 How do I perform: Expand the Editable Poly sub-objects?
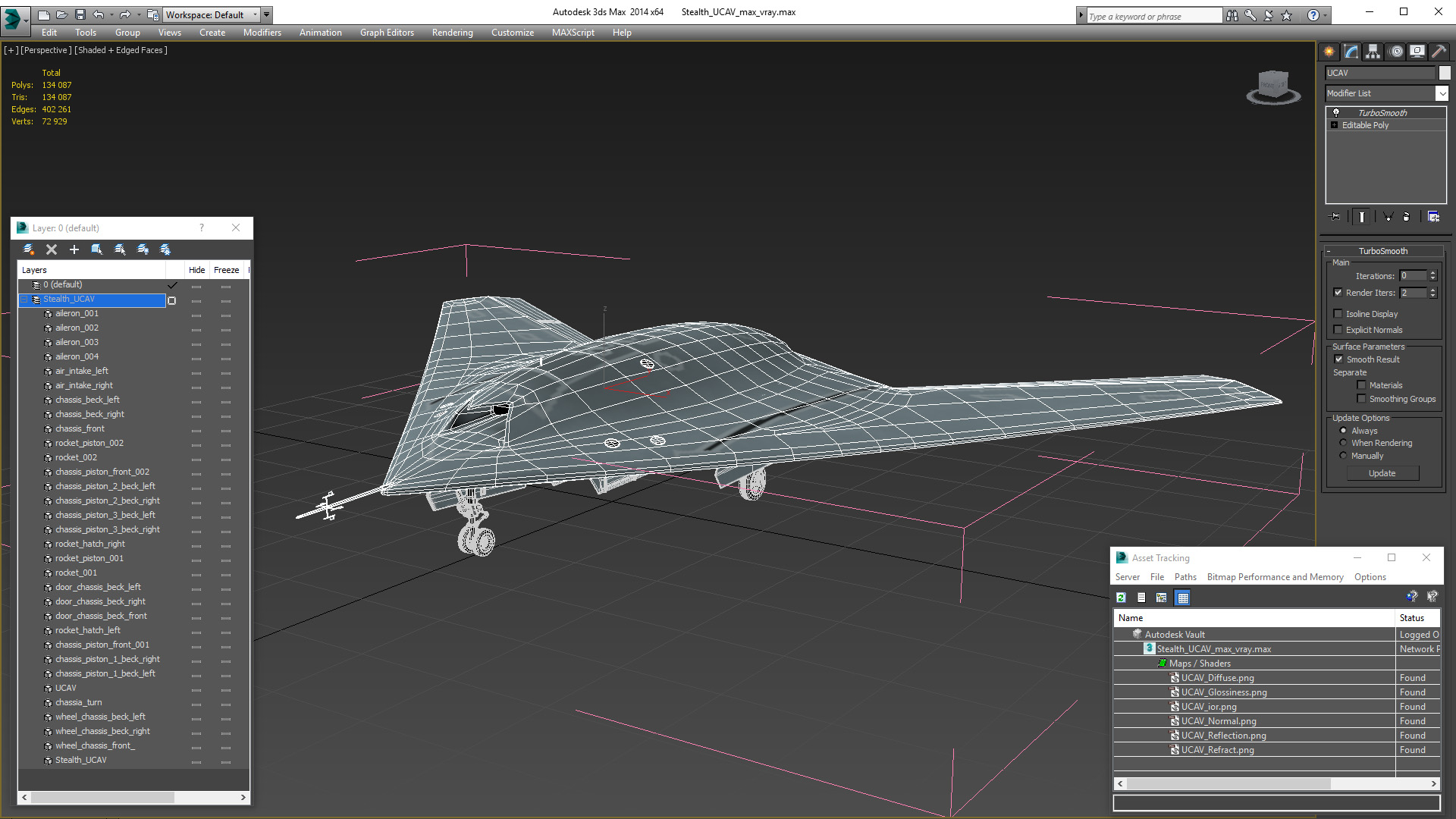[1334, 125]
